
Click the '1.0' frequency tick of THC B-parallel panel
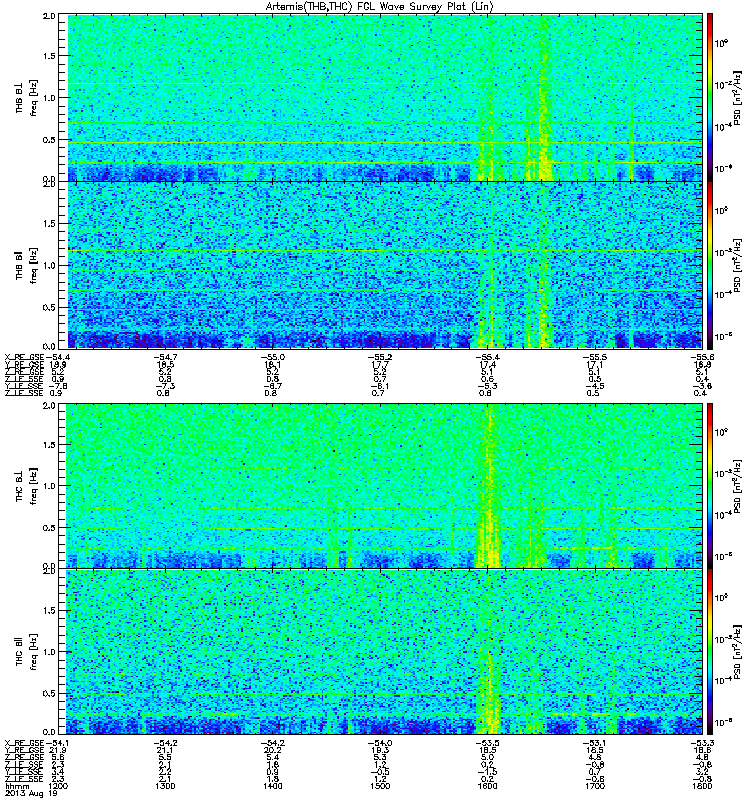click(49, 652)
